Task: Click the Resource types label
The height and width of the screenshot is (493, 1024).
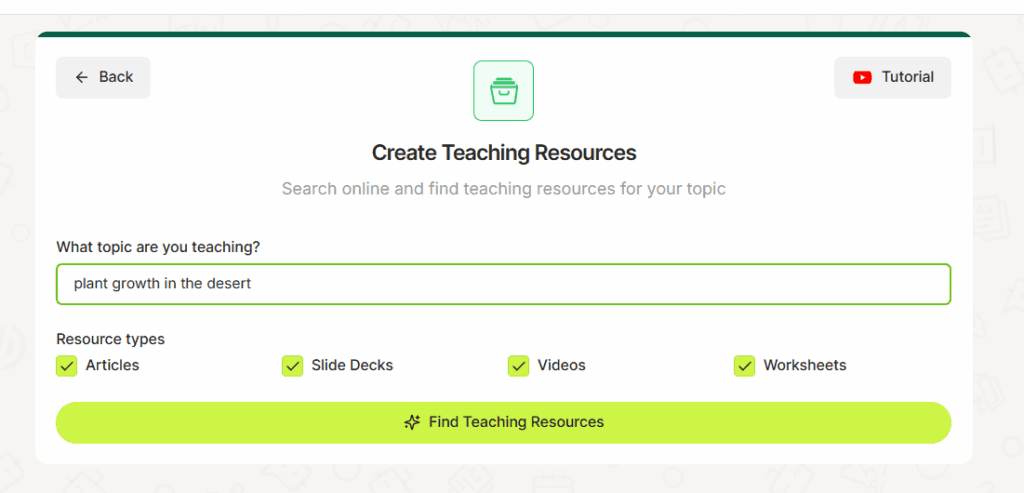Action: tap(110, 339)
